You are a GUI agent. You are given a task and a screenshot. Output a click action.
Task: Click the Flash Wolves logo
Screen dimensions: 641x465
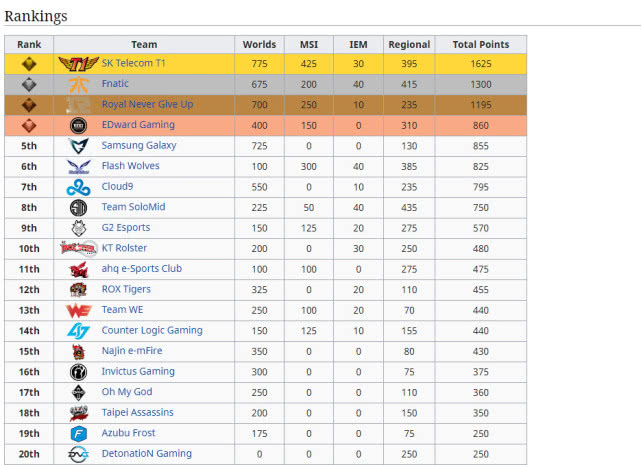coord(78,166)
